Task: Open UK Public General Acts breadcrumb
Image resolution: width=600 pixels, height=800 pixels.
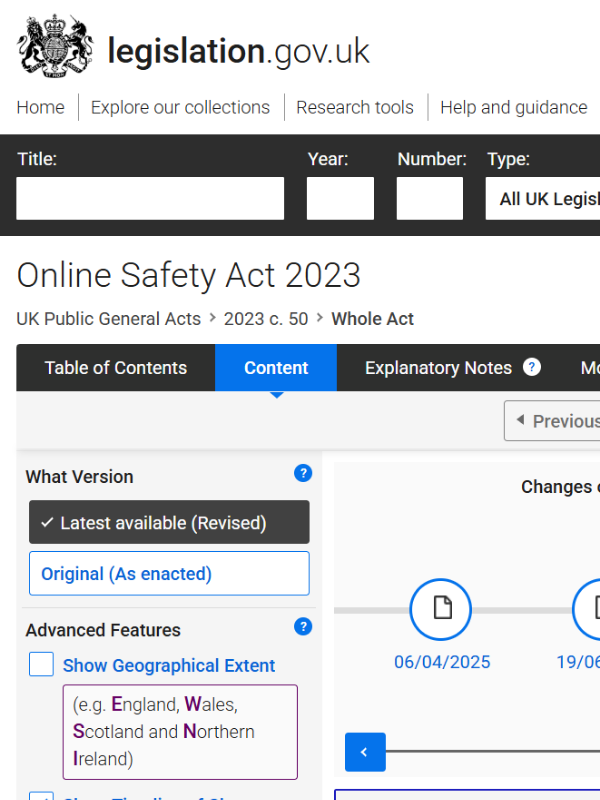Action: click(x=109, y=319)
